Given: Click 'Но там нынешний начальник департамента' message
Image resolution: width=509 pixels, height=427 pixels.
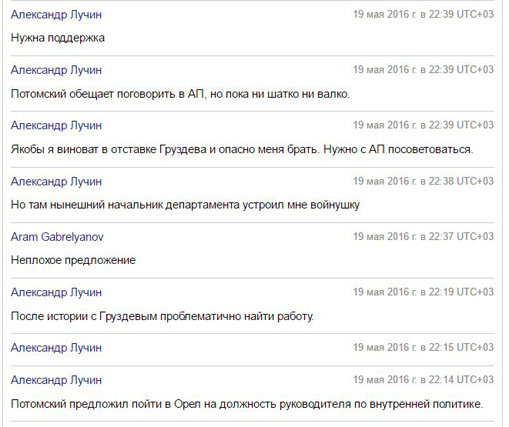Looking at the screenshot, I should click(185, 205).
